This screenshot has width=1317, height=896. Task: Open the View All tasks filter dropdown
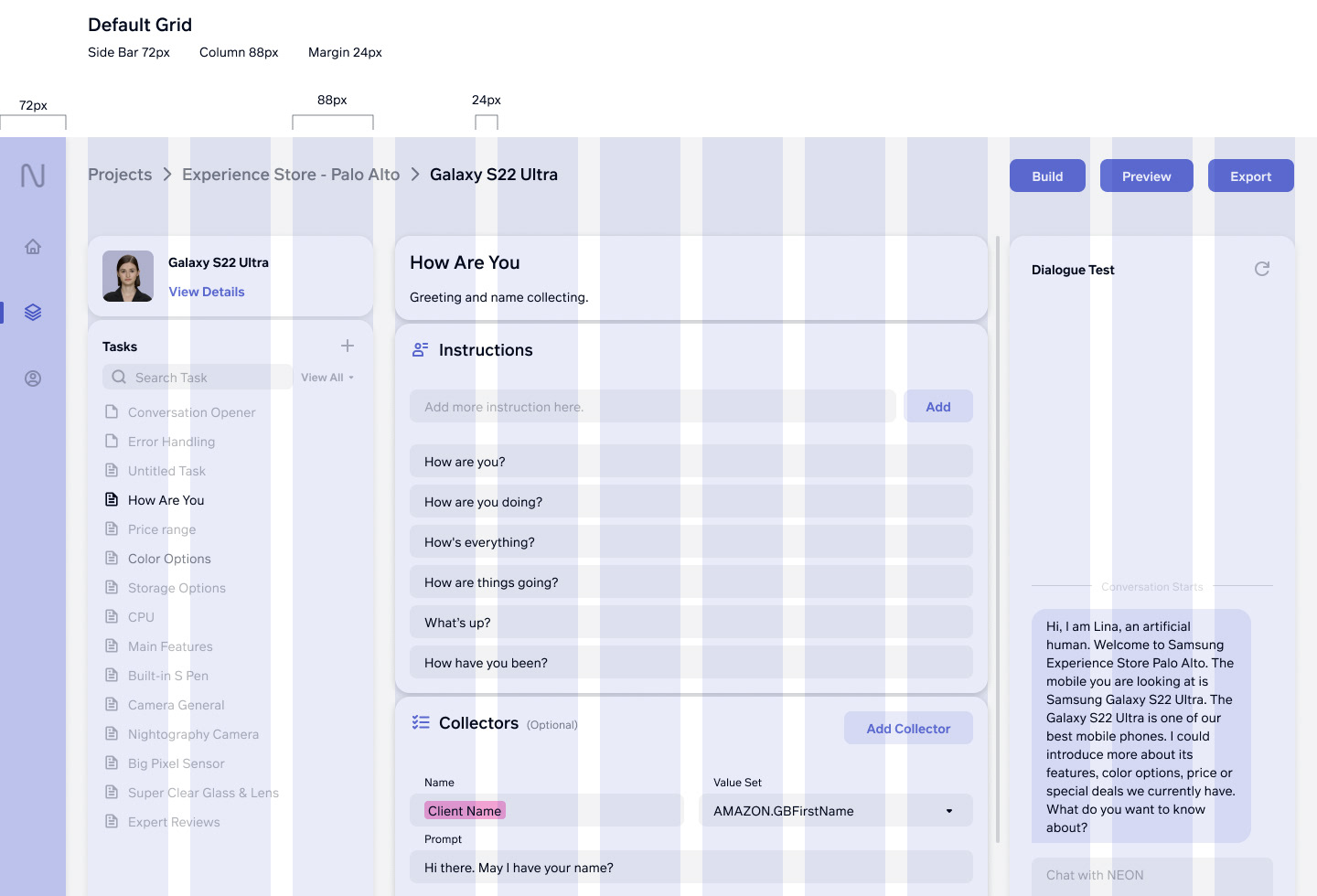click(327, 378)
